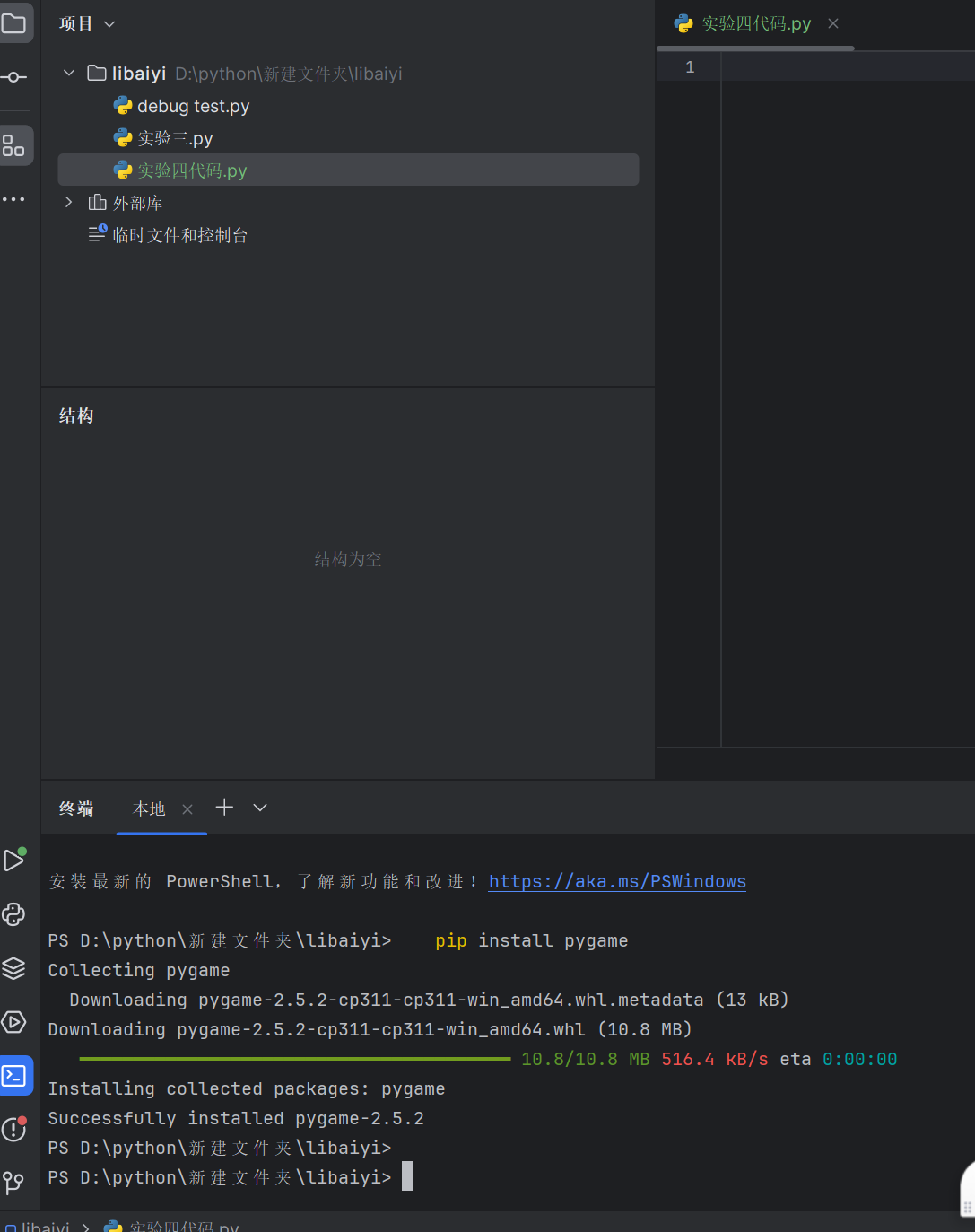This screenshot has height=1232, width=975.
Task: Open the Git version control icon
Action: (x=14, y=1183)
